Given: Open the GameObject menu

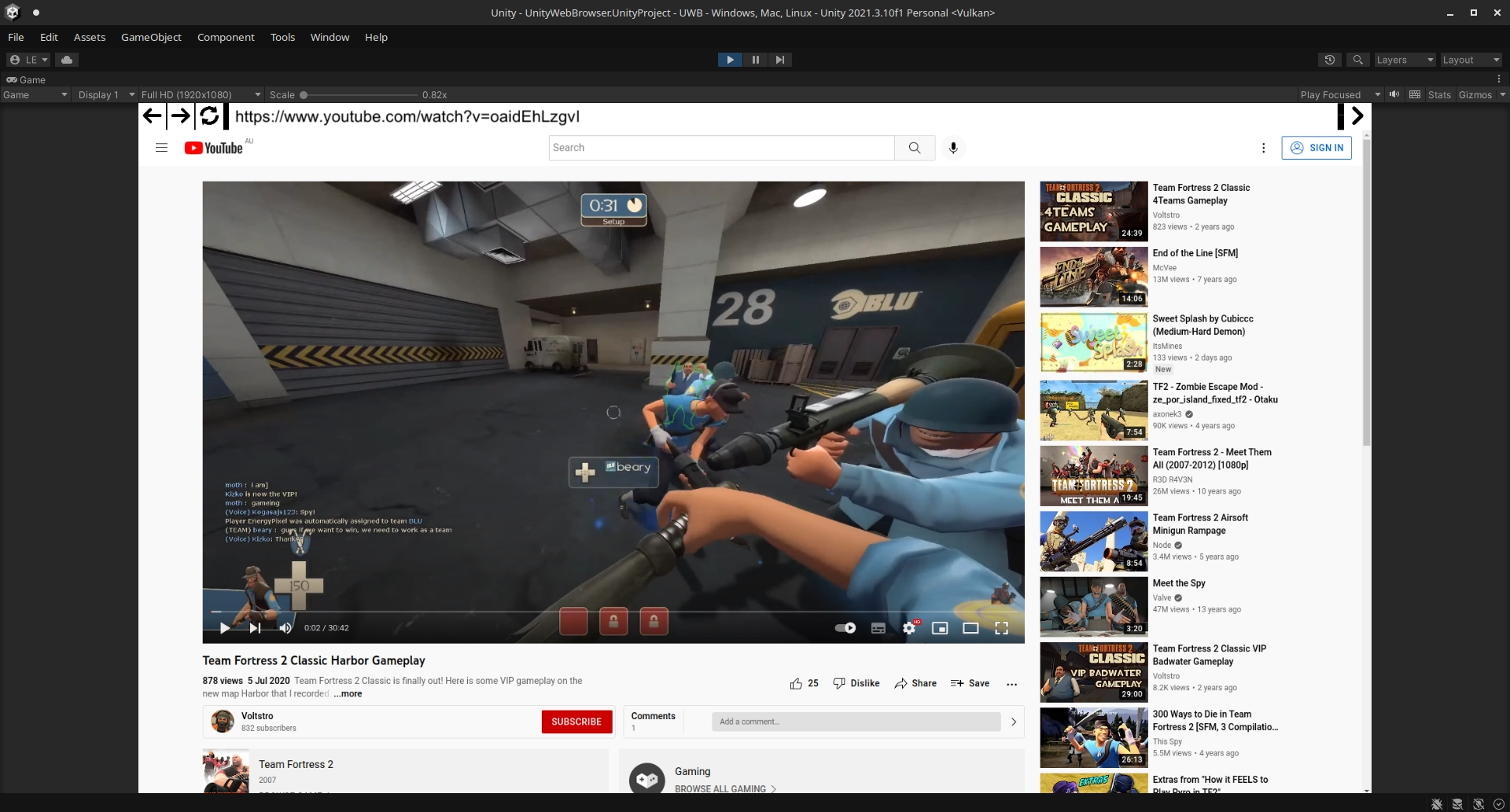Looking at the screenshot, I should tap(151, 37).
